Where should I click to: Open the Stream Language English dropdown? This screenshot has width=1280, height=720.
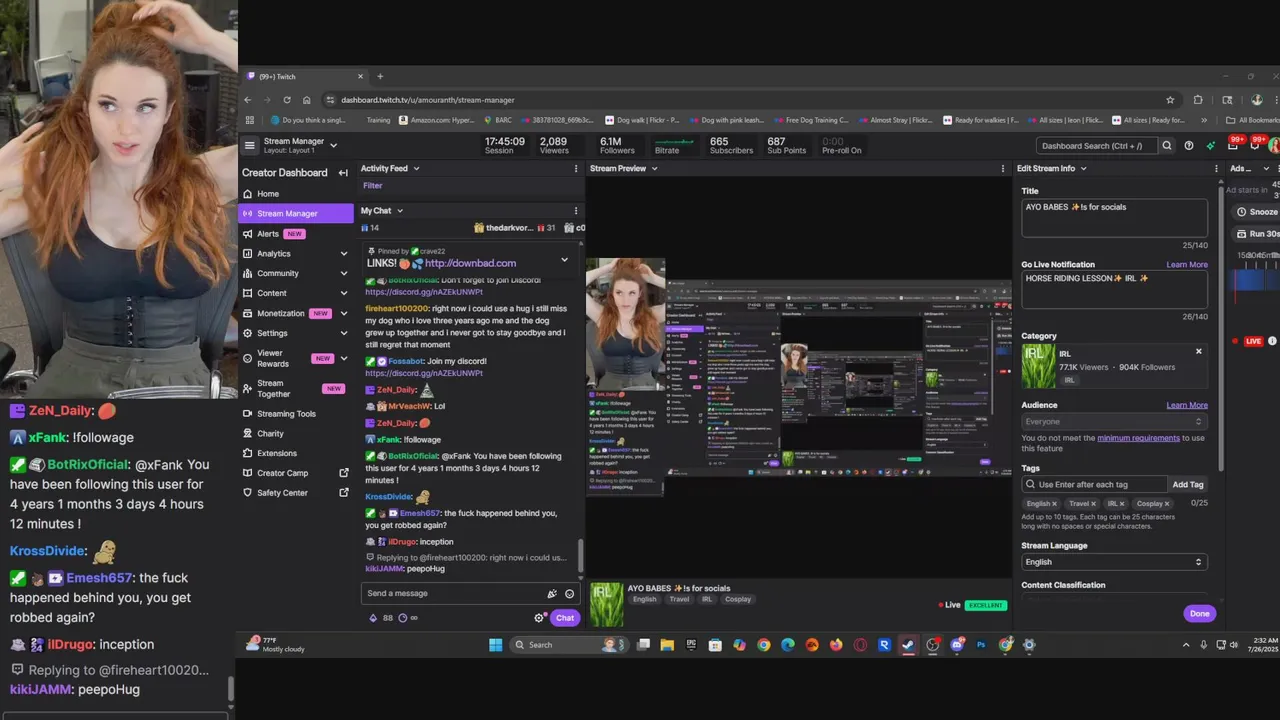click(1114, 562)
